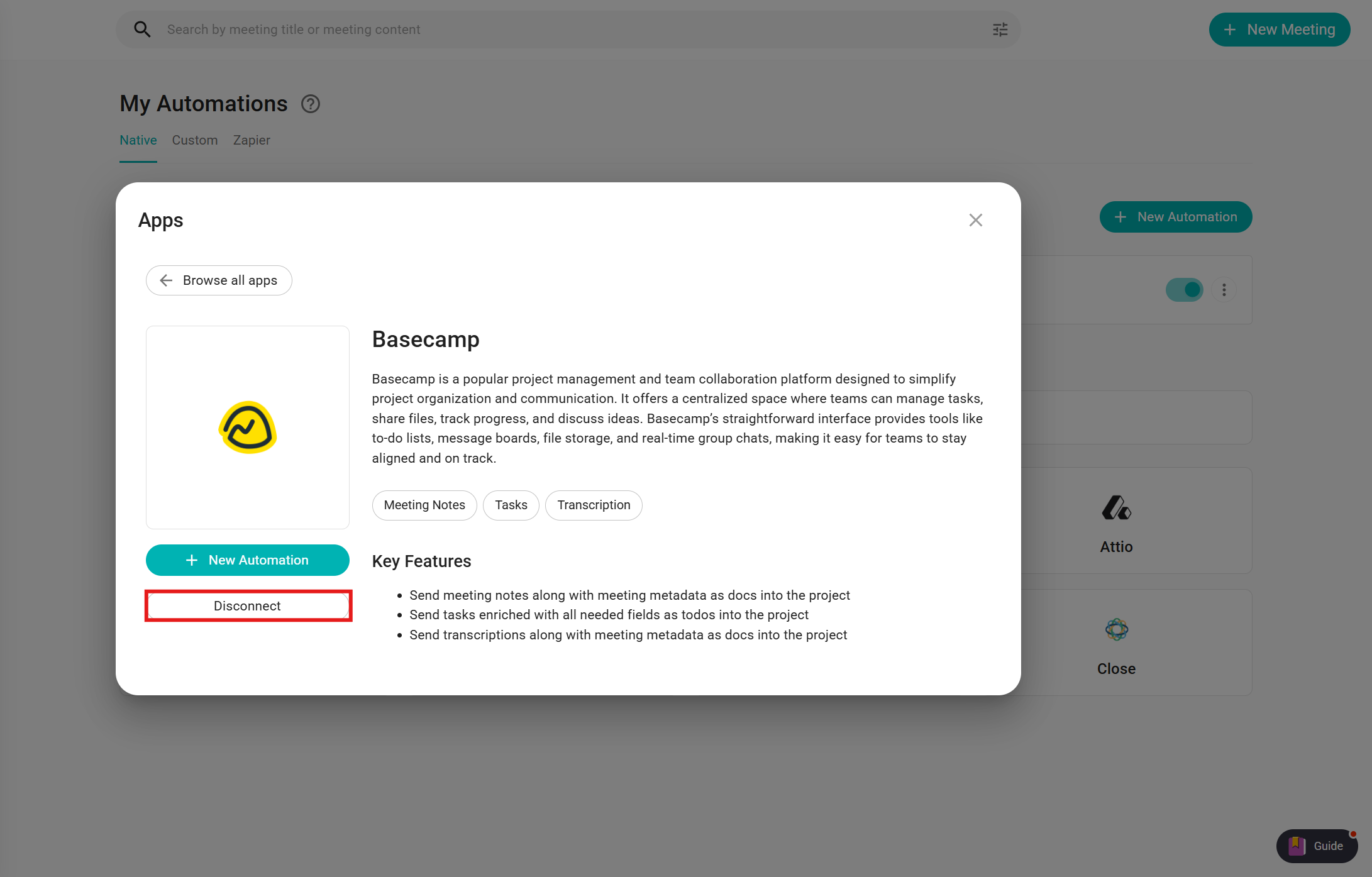Click the My Automations help icon
1372x877 pixels.
click(x=311, y=104)
